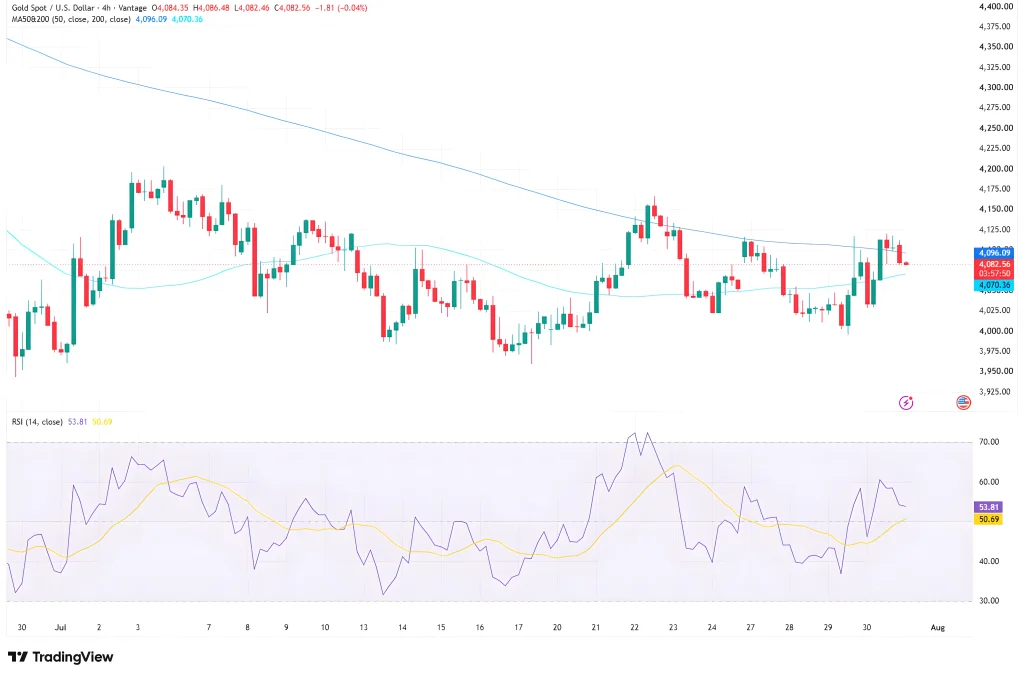Click the 4,000.00 price axis label
Screen dimensions: 1024x677
(x=995, y=331)
